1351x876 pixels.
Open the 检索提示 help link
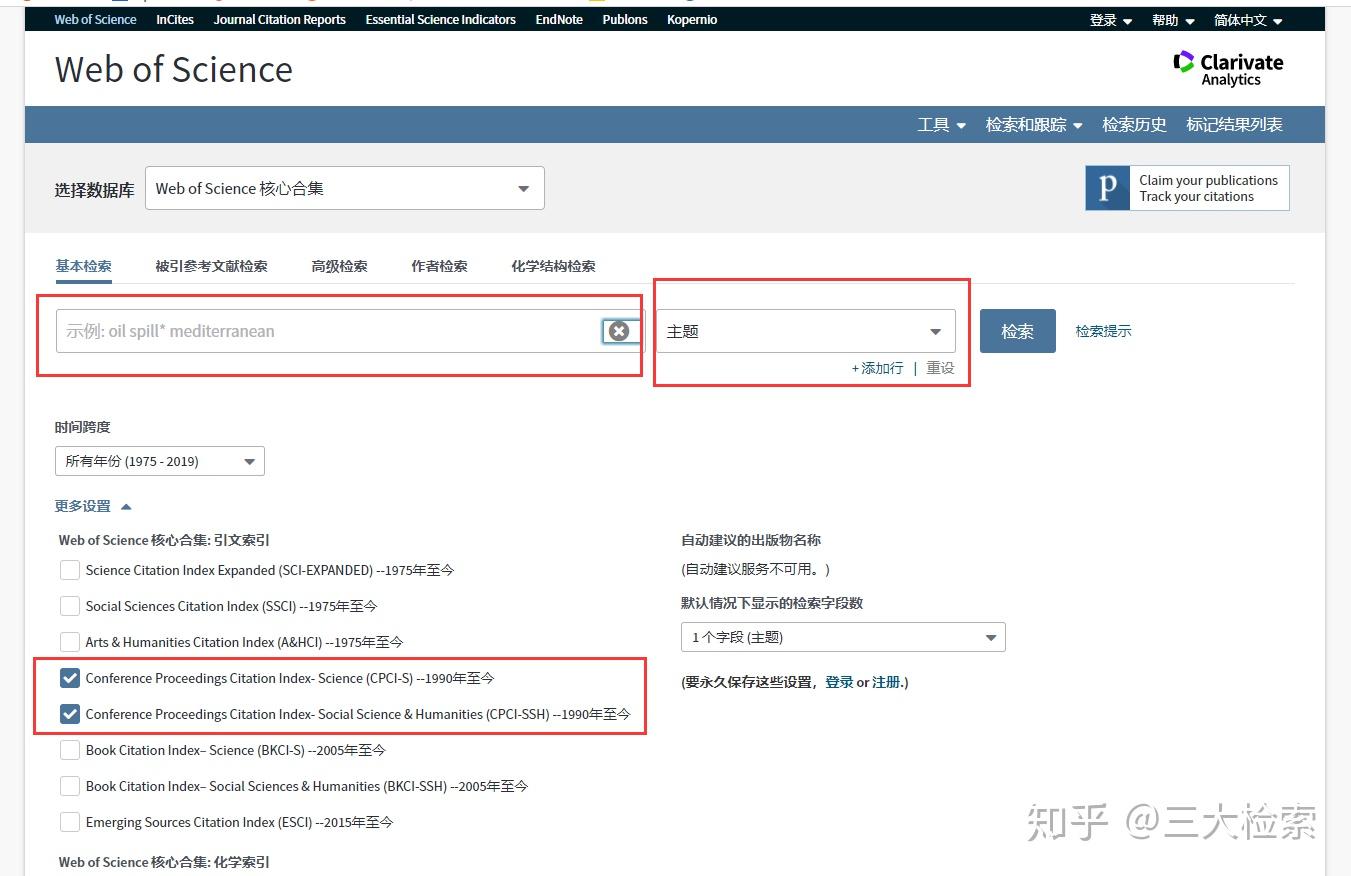(1103, 331)
